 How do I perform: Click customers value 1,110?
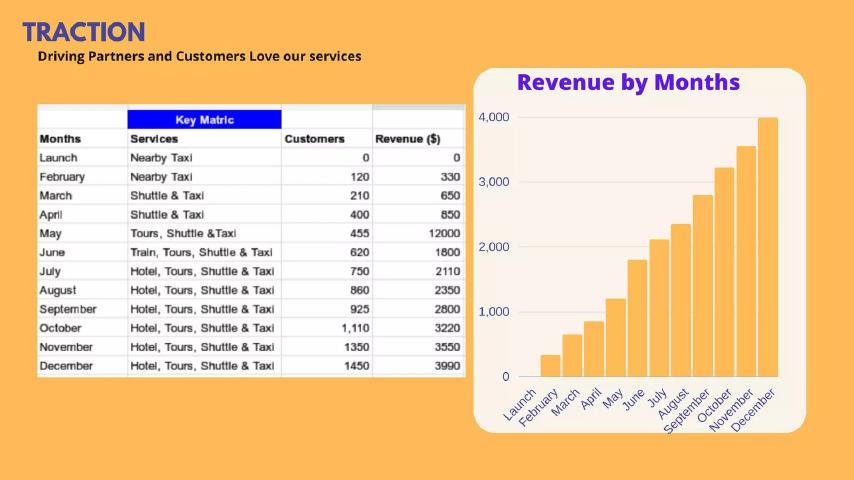click(x=356, y=328)
